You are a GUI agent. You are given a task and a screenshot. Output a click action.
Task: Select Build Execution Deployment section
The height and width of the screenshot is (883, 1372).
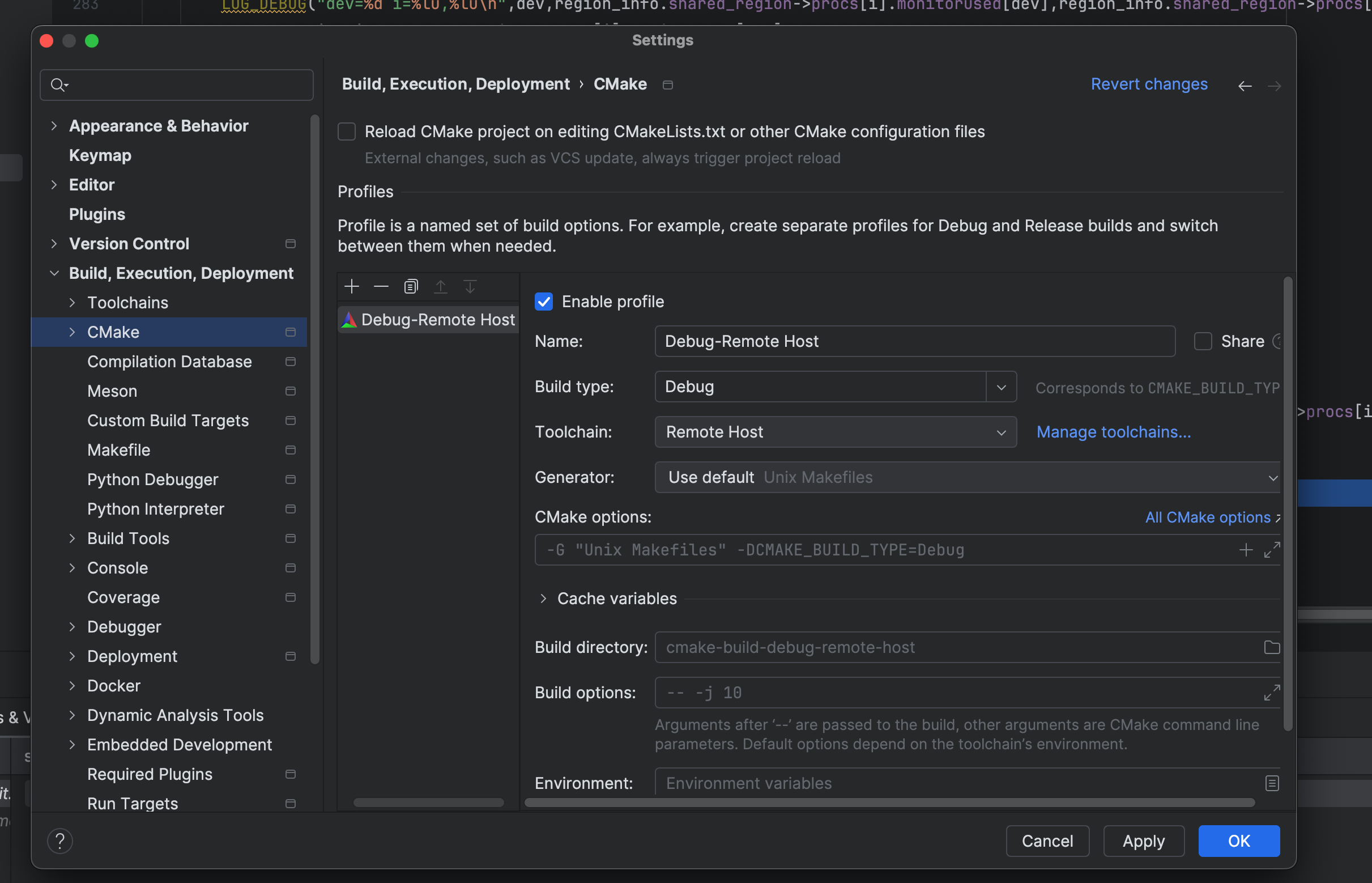pyautogui.click(x=182, y=271)
